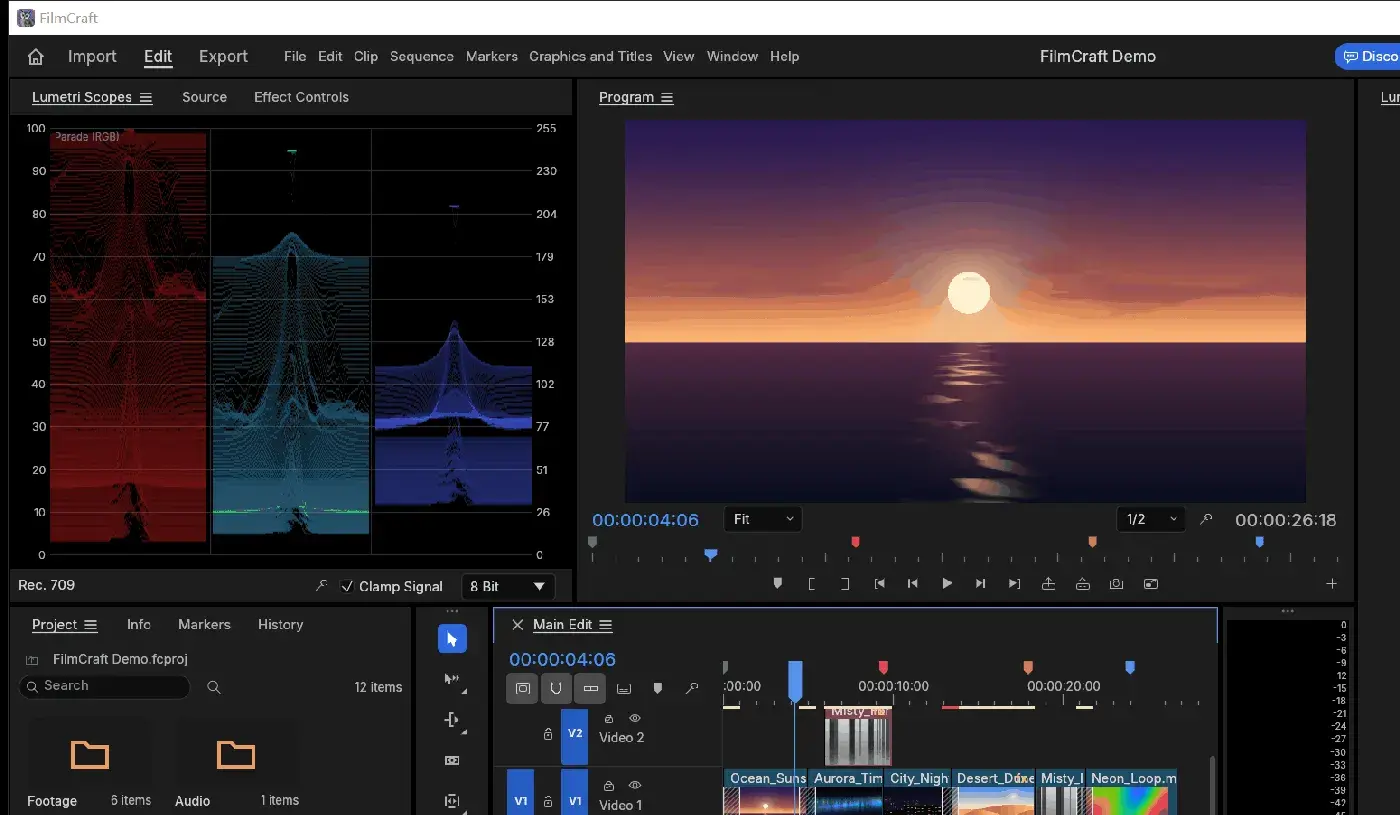1400x815 pixels.
Task: Switch to the Effect Controls tab
Action: (301, 97)
